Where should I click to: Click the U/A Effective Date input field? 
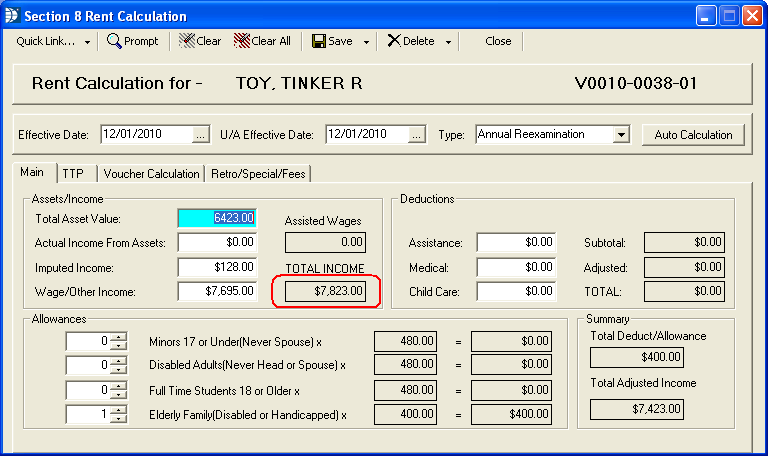(x=367, y=134)
